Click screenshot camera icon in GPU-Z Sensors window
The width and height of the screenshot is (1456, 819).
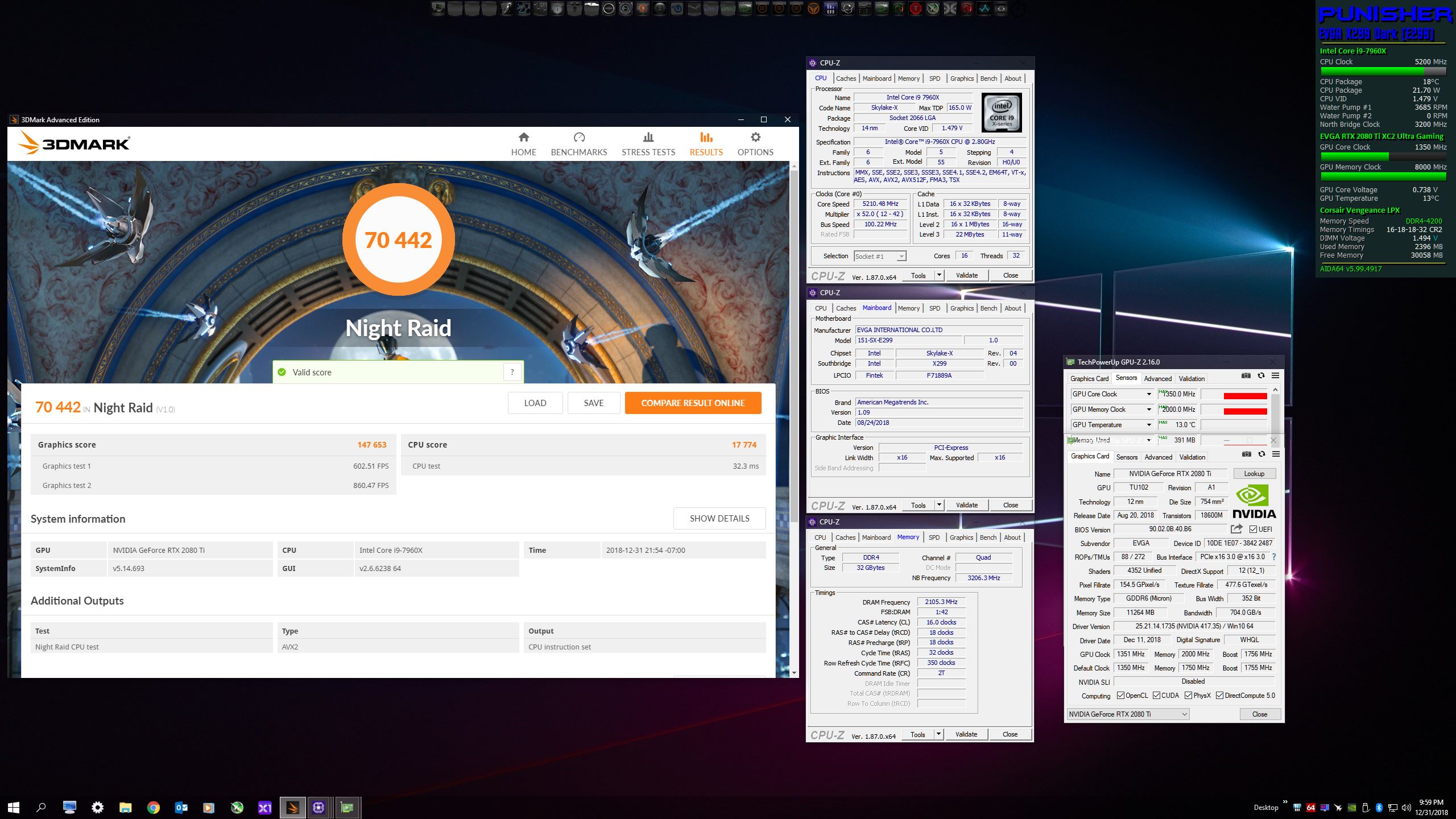click(x=1246, y=376)
